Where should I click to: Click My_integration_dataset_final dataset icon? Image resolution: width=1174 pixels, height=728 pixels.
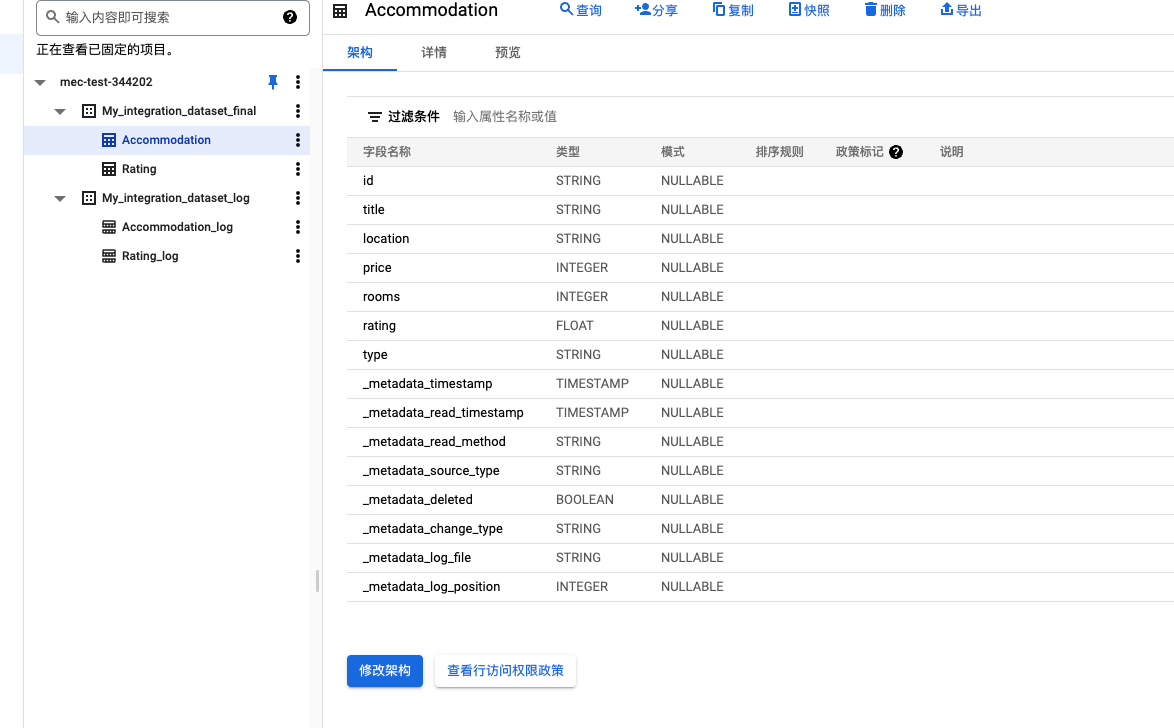click(x=88, y=111)
